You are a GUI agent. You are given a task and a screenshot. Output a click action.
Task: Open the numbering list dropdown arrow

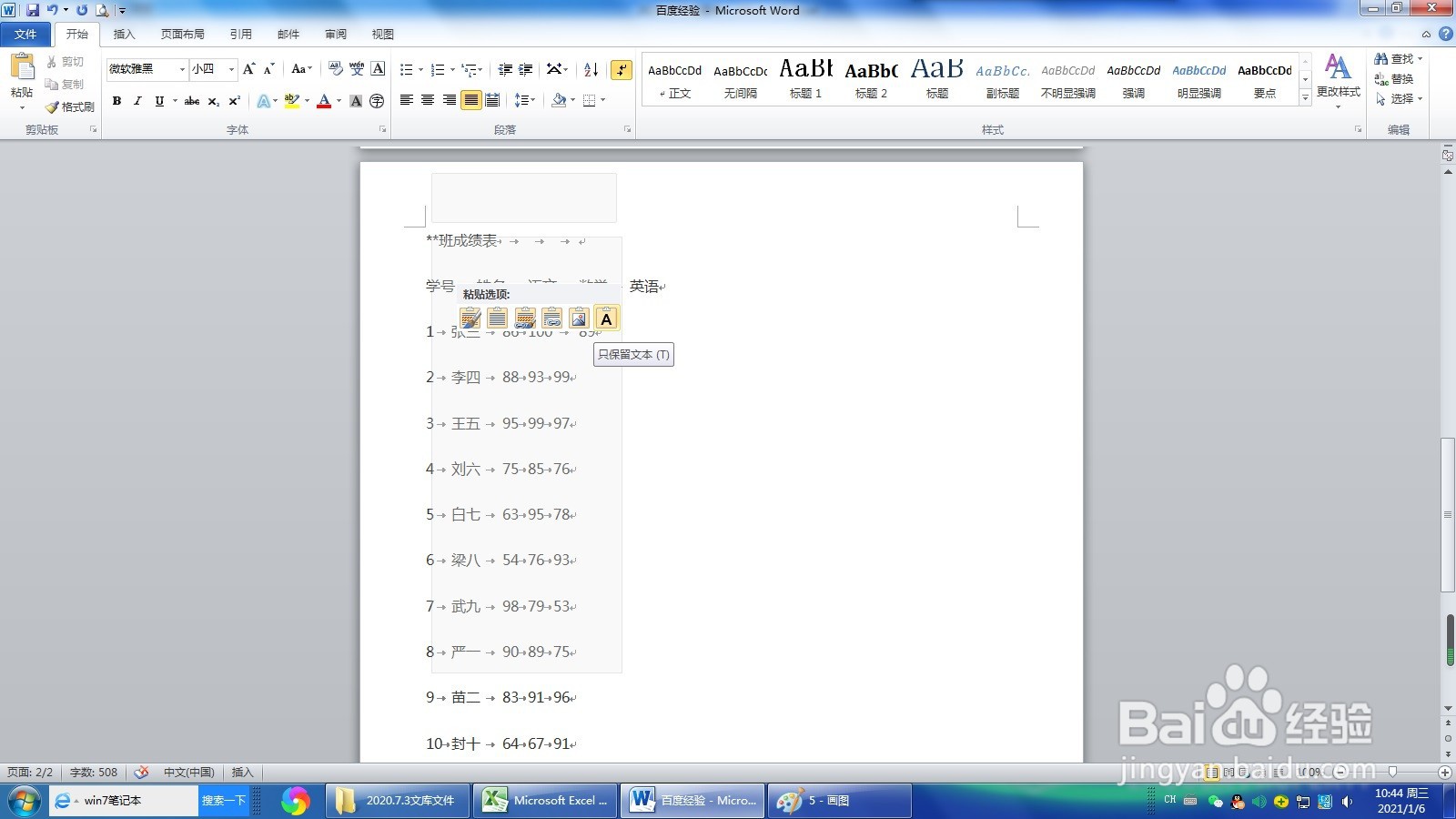point(452,70)
